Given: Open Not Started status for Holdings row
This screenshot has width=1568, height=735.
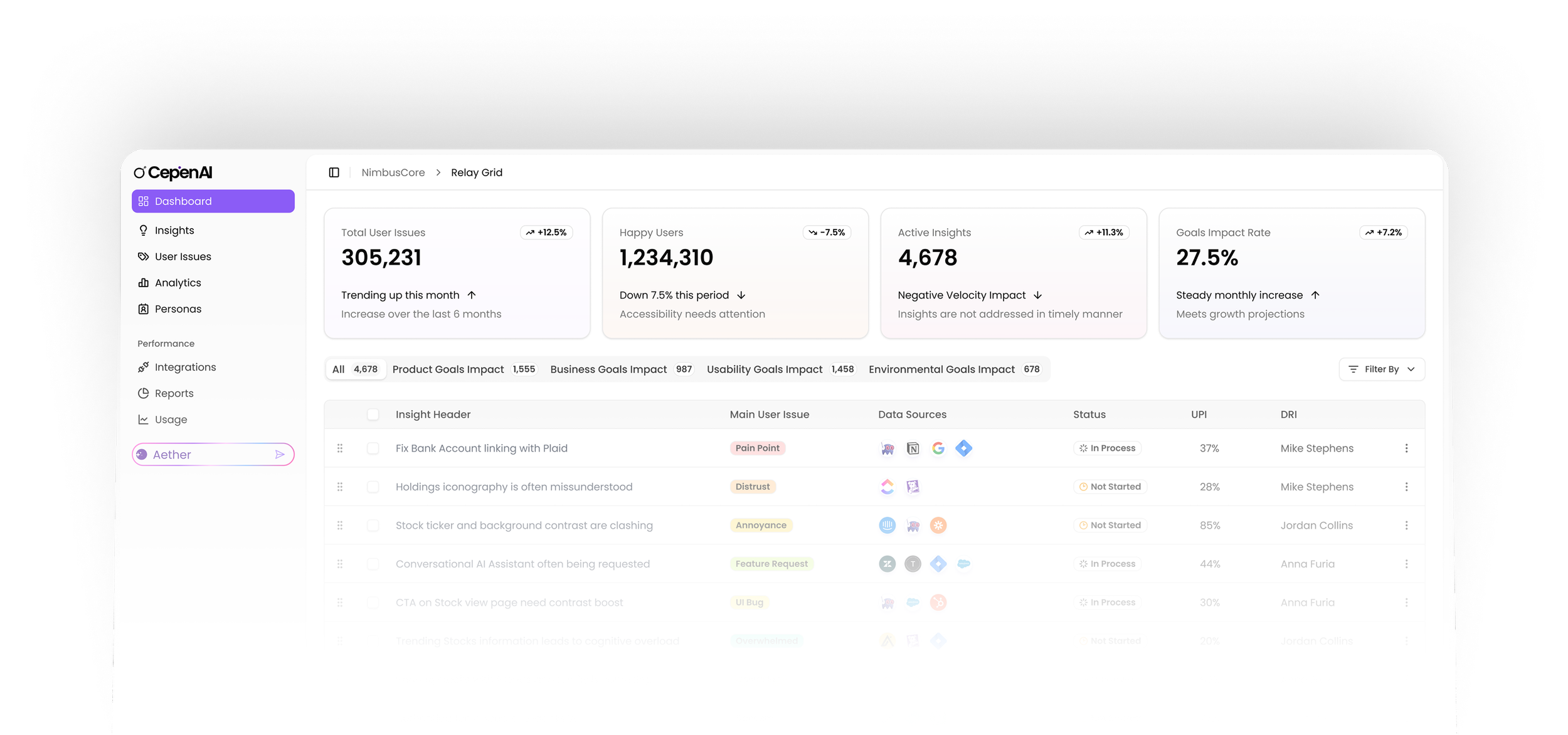Looking at the screenshot, I should click(x=1110, y=487).
